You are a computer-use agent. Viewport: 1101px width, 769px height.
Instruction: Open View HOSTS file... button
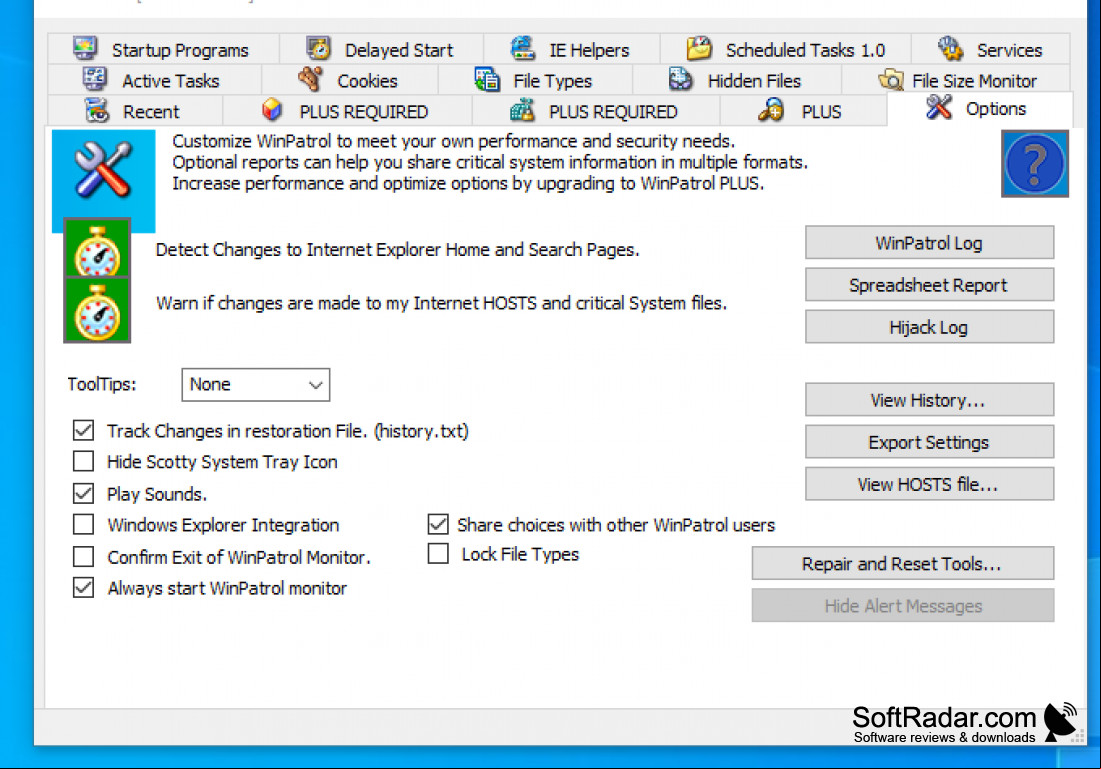[929, 484]
